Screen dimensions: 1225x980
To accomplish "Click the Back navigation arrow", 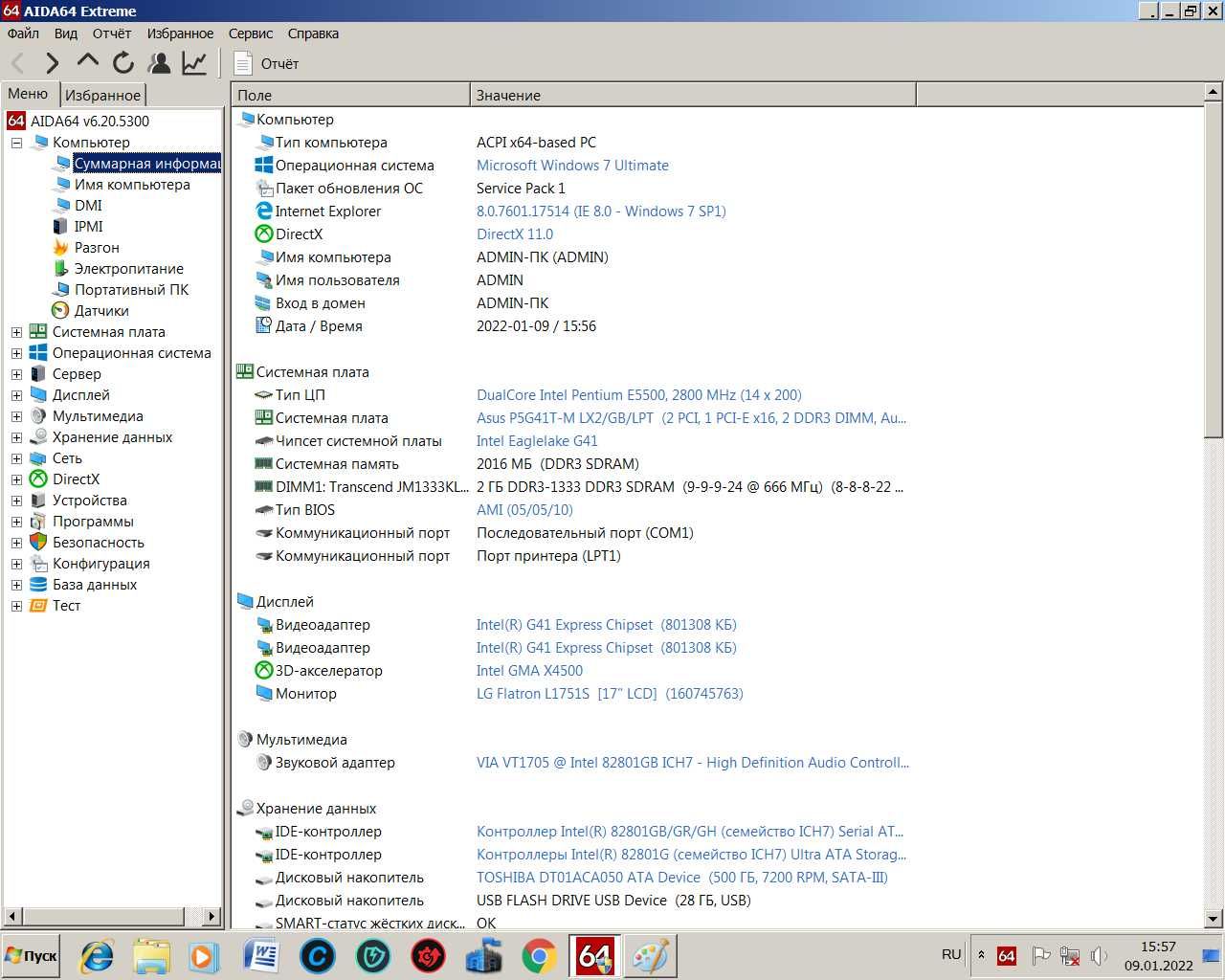I will [18, 63].
